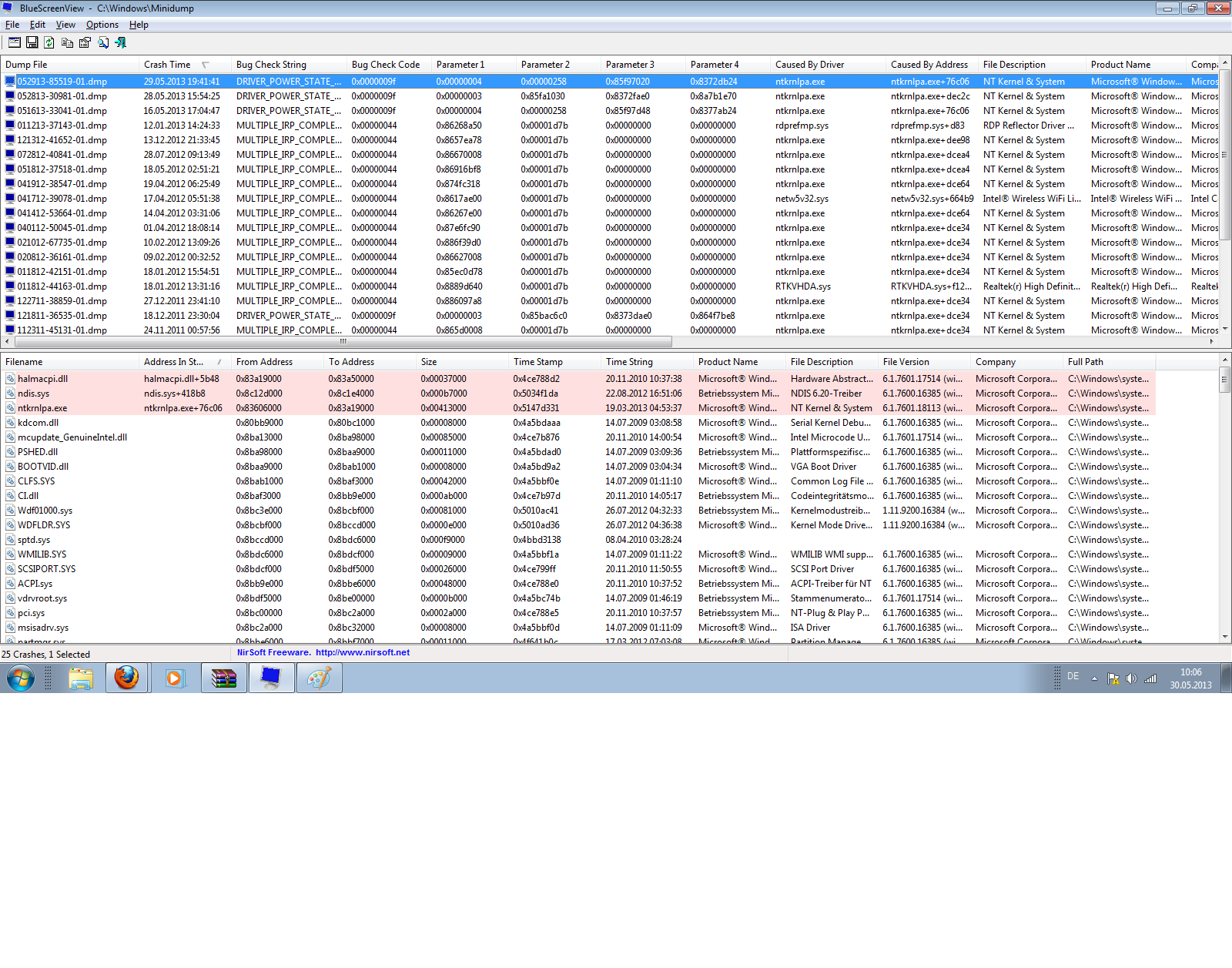Select Wdf01000.sys driver row

(577, 511)
